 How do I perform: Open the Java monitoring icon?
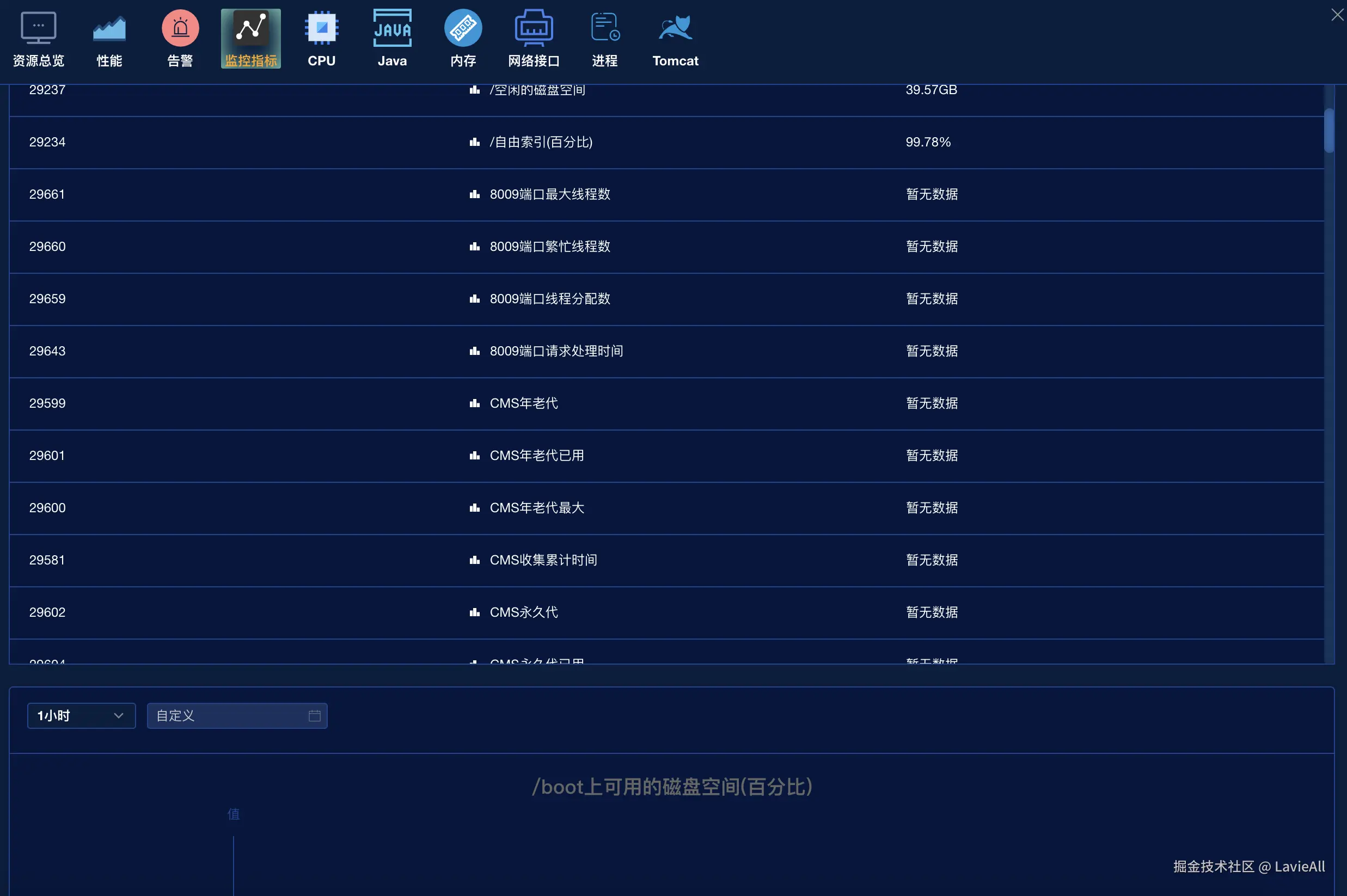[x=392, y=28]
